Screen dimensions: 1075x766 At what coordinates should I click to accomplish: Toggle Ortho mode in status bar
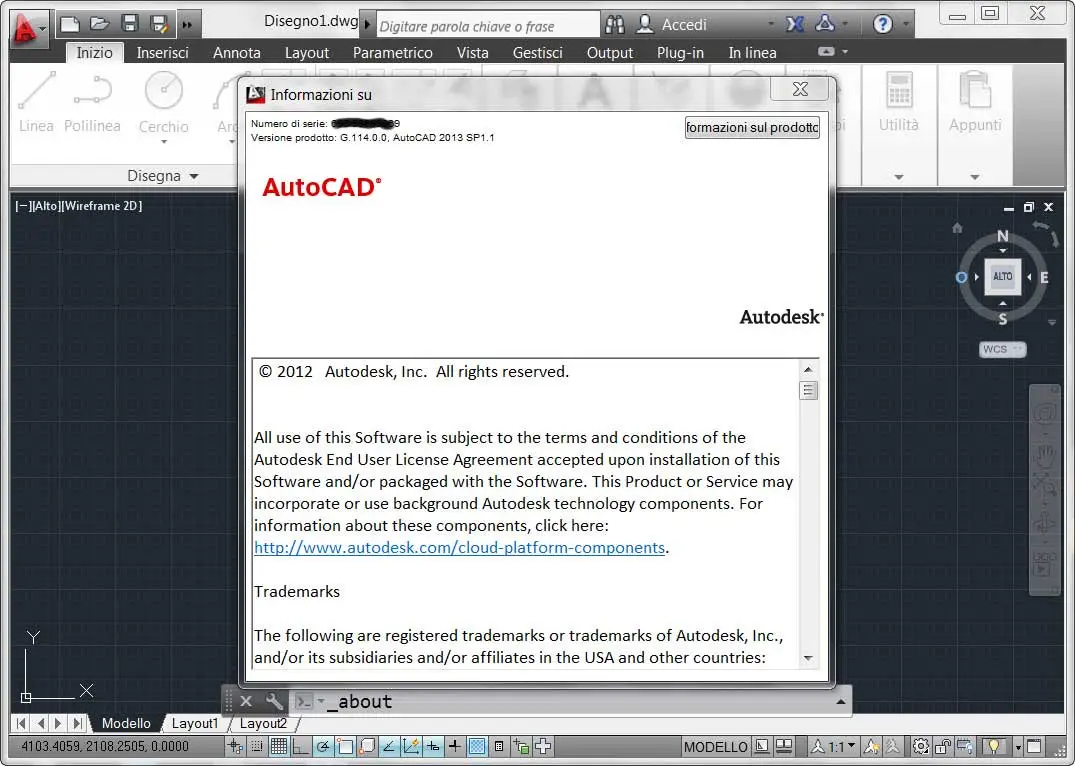coord(300,747)
